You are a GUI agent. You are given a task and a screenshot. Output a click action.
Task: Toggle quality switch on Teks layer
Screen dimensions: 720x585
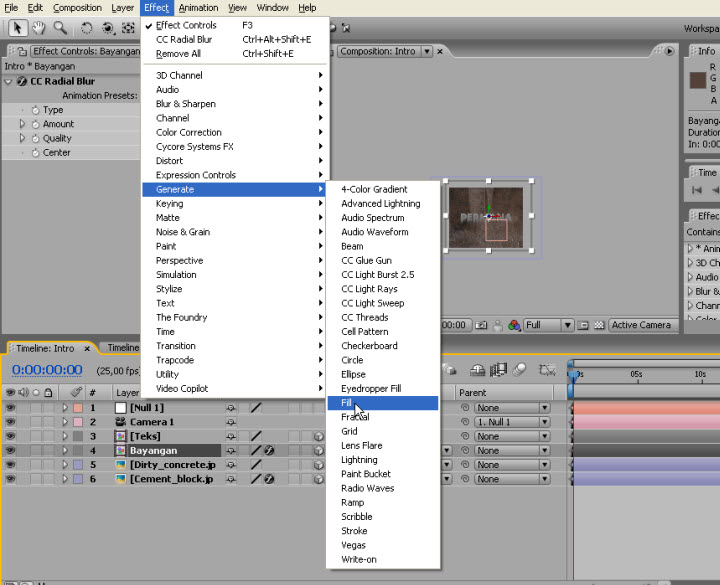[256, 436]
